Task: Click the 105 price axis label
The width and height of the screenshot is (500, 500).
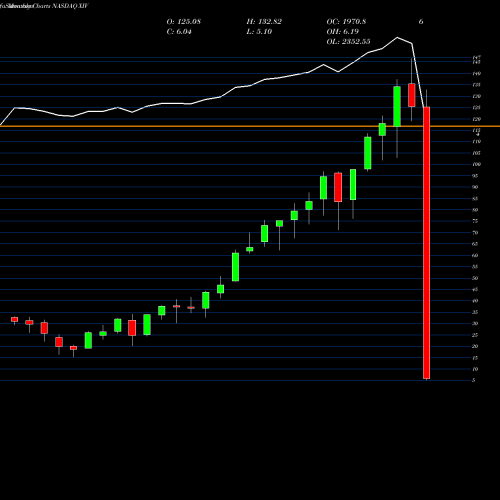Action: [476, 153]
